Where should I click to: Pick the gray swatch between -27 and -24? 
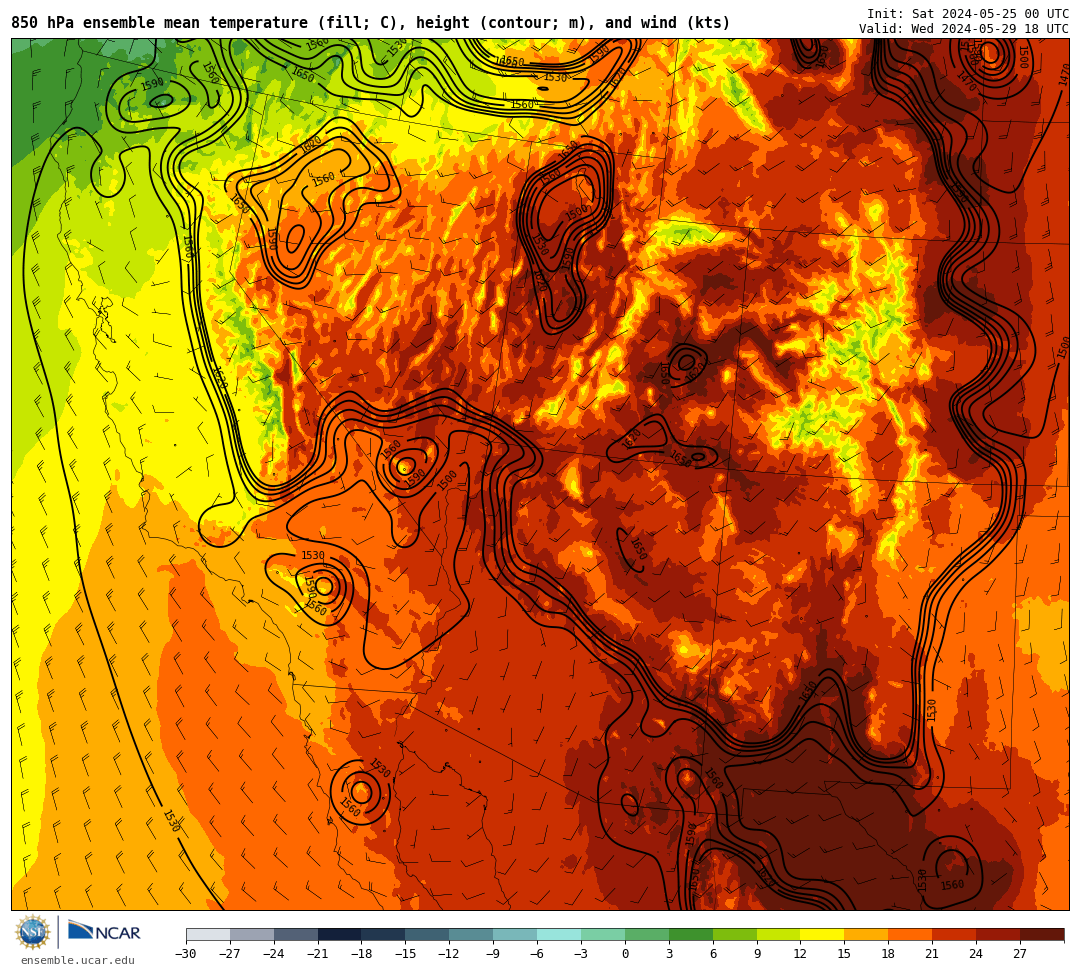[252, 934]
